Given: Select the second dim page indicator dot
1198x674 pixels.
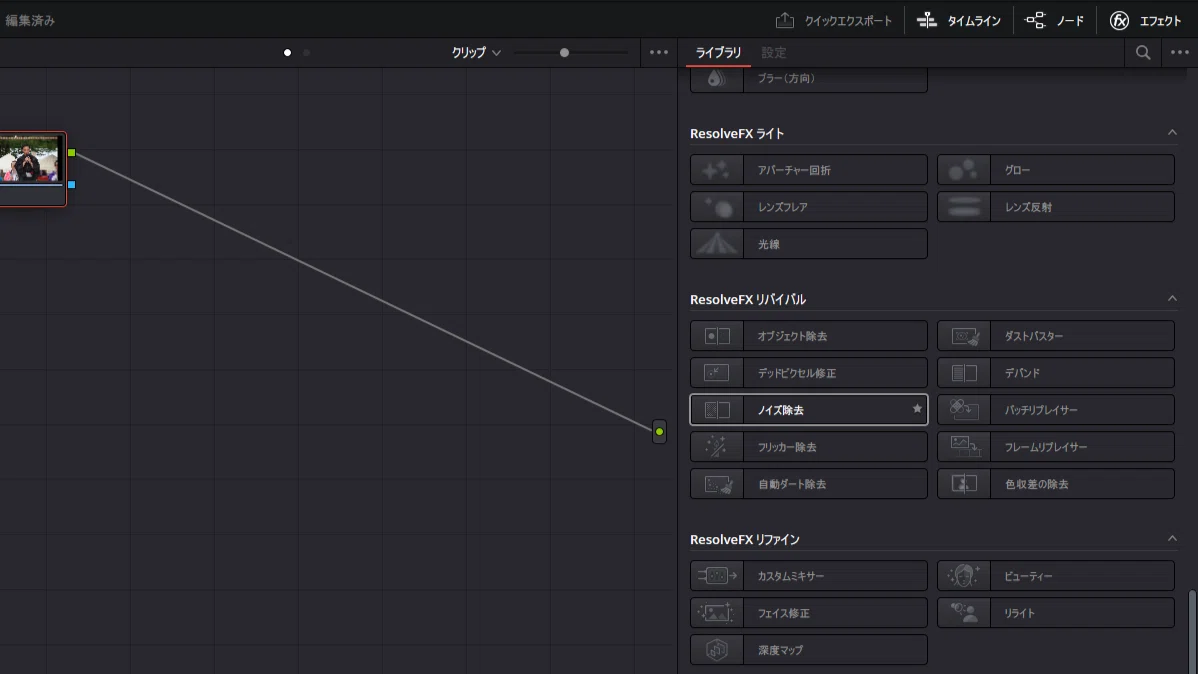Looking at the screenshot, I should click(306, 53).
